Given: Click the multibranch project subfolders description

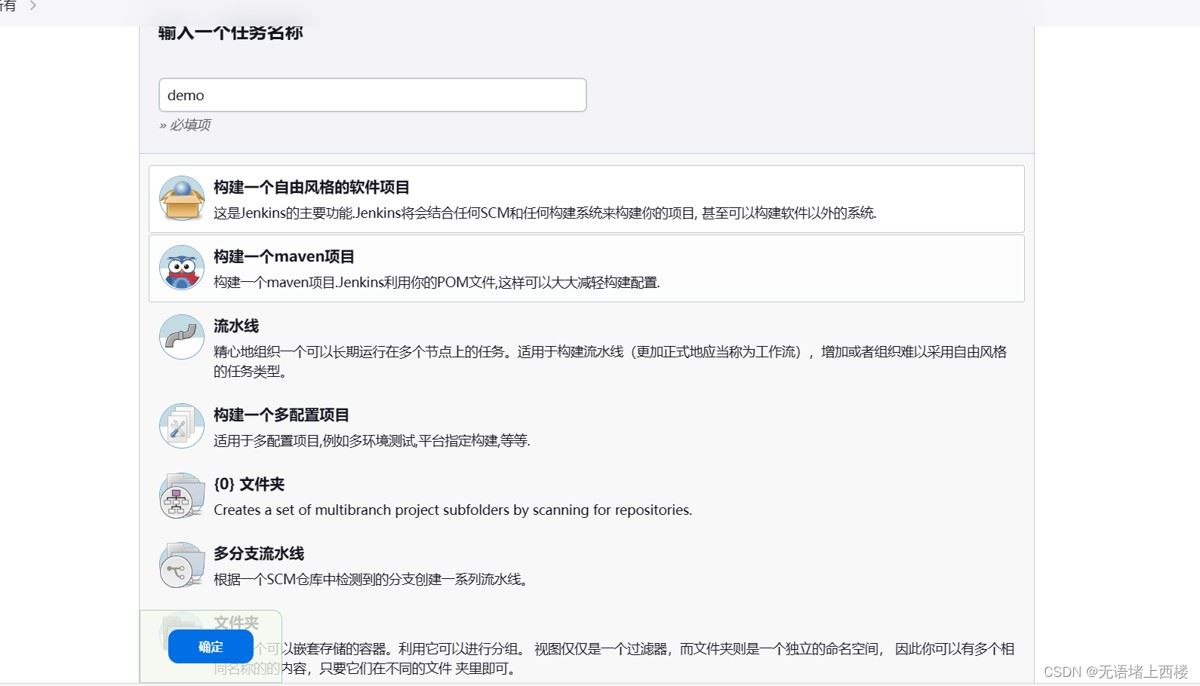Looking at the screenshot, I should point(453,509).
